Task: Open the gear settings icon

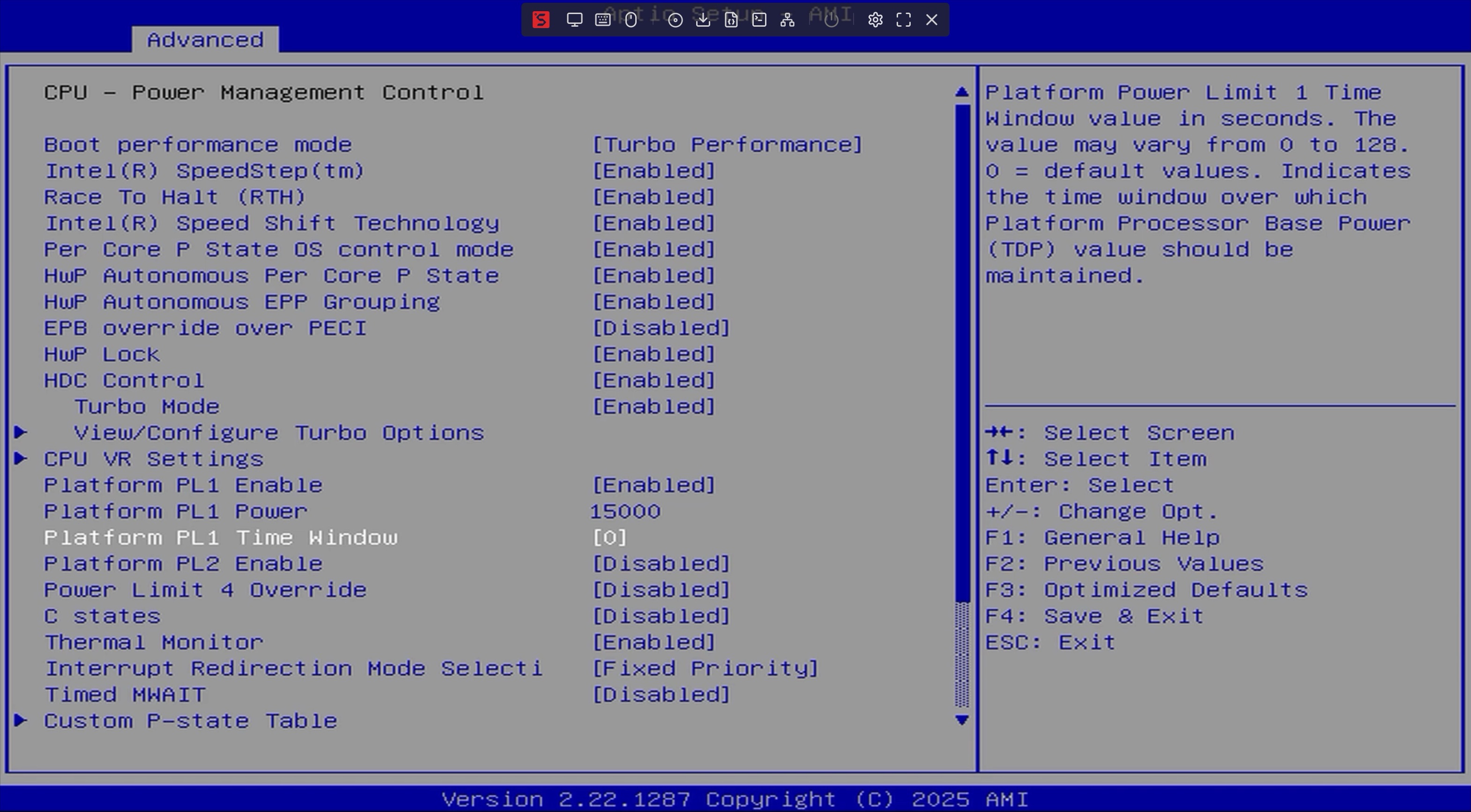Action: (x=875, y=20)
